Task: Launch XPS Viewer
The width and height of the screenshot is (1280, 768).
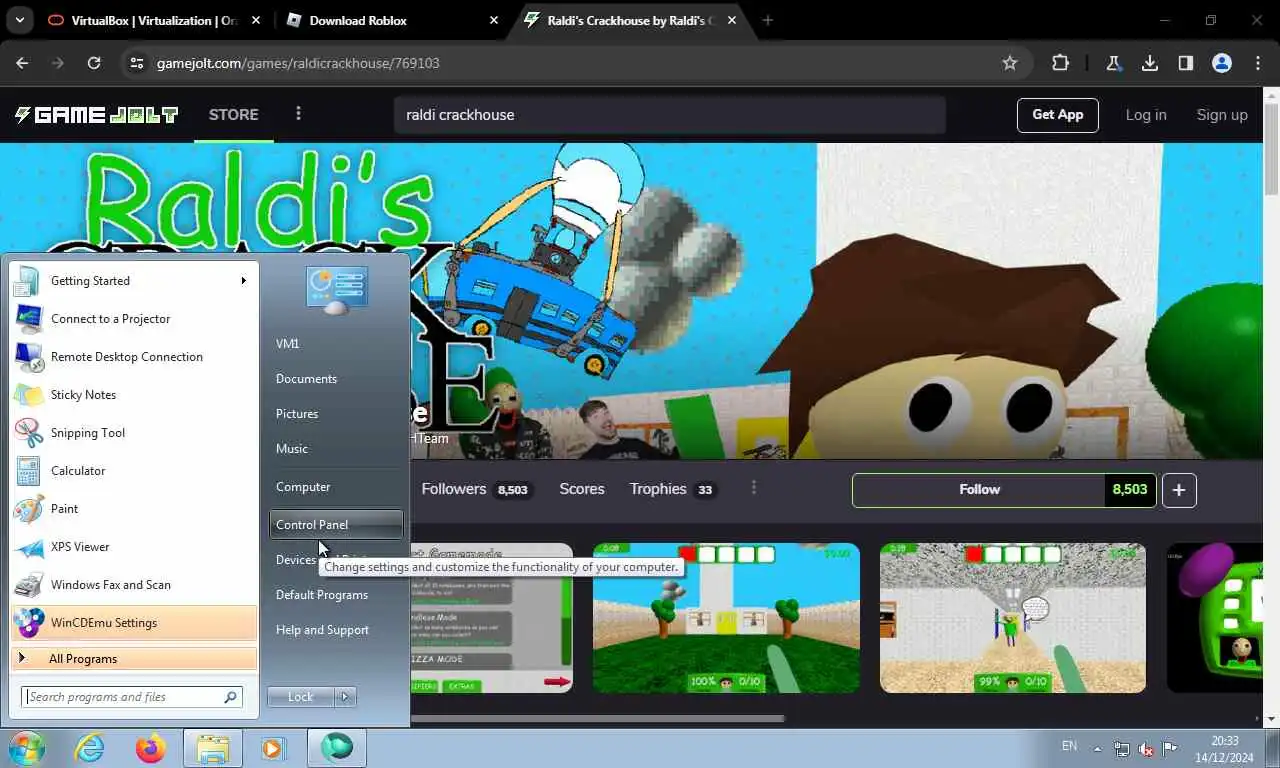Action: 133,547
